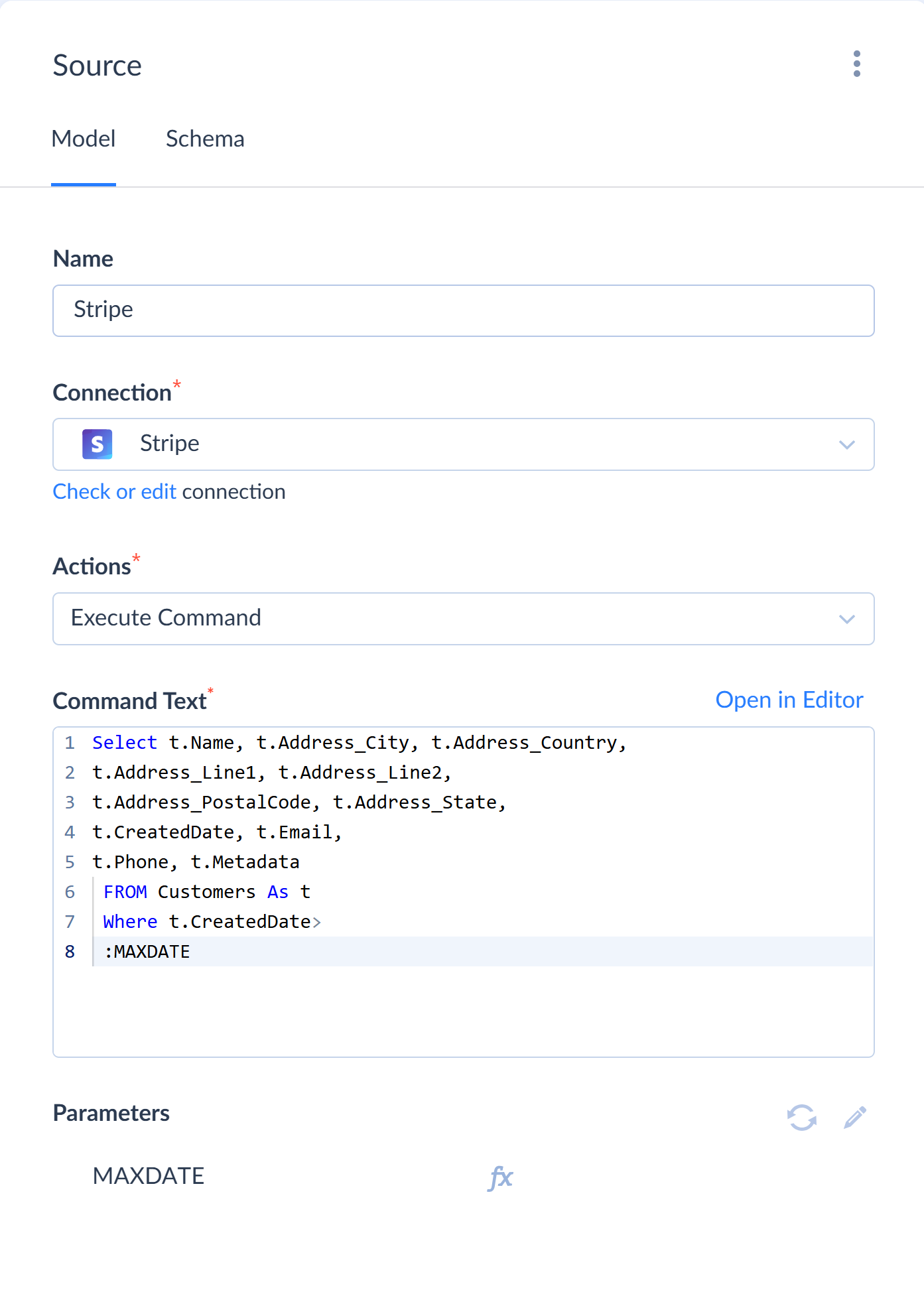
Task: Click the pencil edit parameters icon
Action: click(x=854, y=1118)
